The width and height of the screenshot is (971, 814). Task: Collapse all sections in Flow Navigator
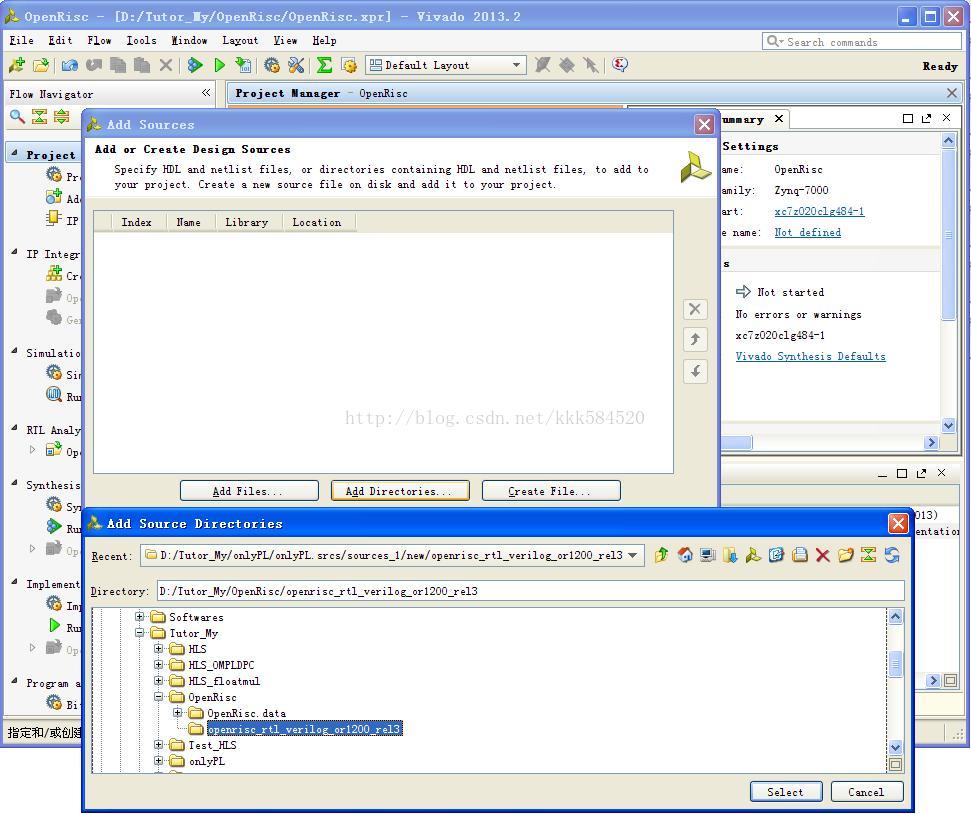click(x=40, y=116)
